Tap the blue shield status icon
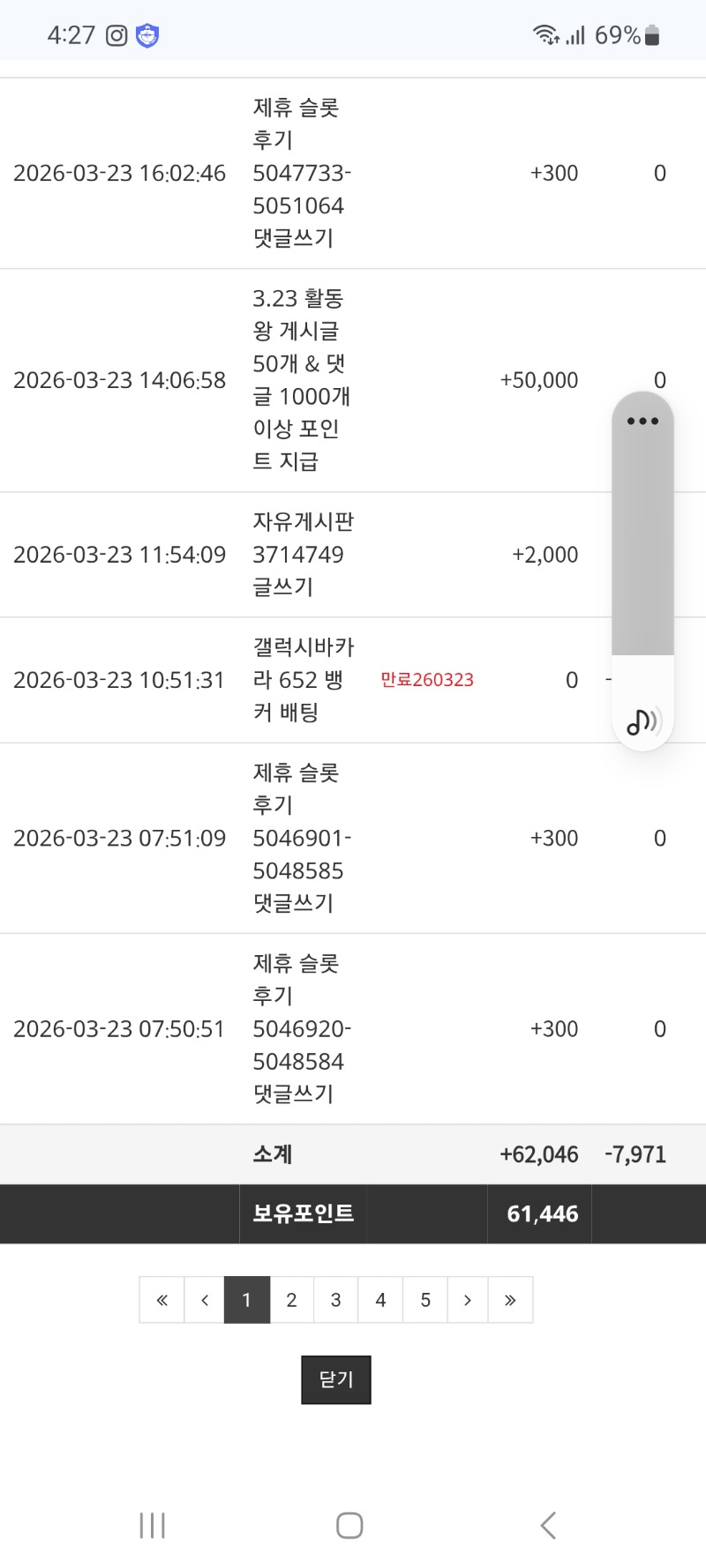 tap(147, 35)
